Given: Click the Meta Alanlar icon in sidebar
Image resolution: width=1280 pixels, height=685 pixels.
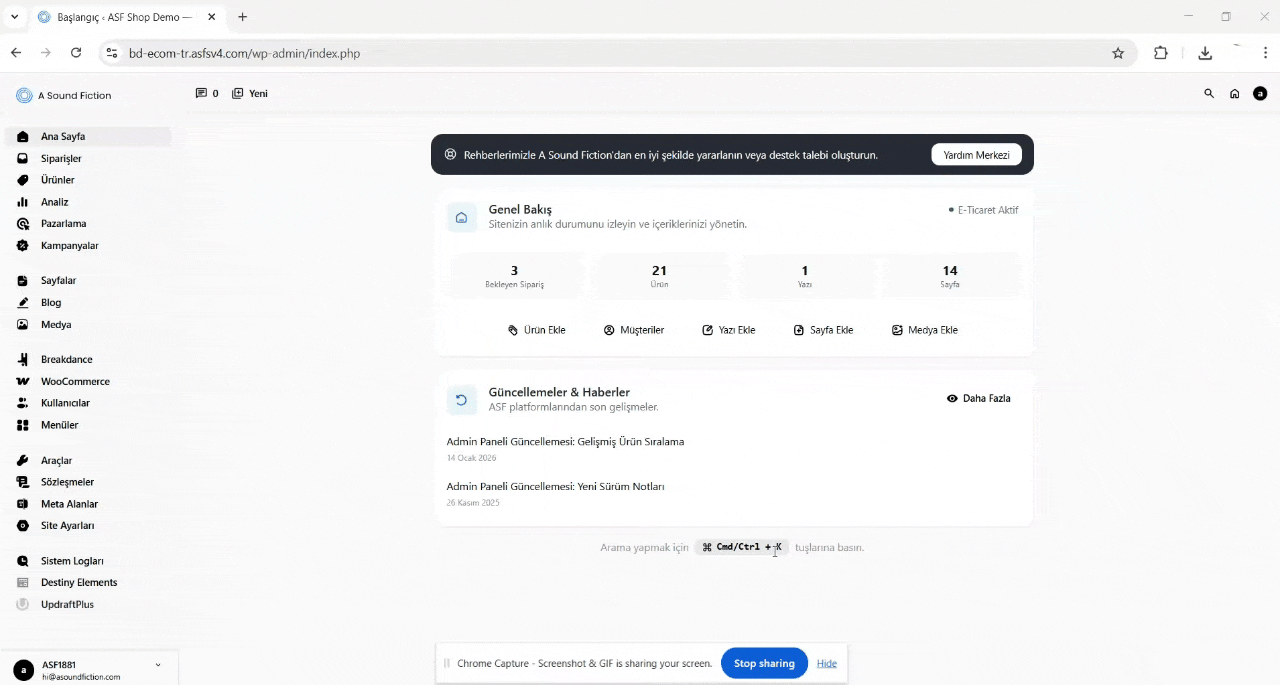Looking at the screenshot, I should pos(22,504).
